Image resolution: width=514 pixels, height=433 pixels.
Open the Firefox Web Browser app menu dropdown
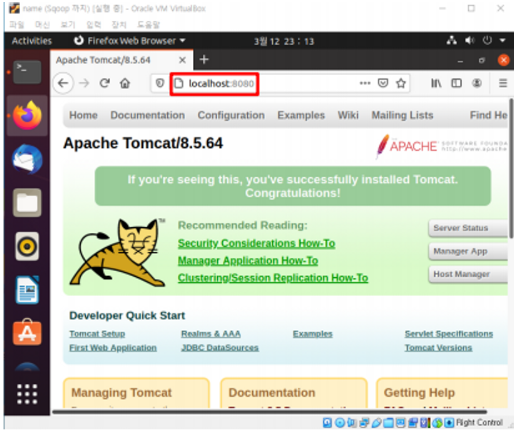129,41
